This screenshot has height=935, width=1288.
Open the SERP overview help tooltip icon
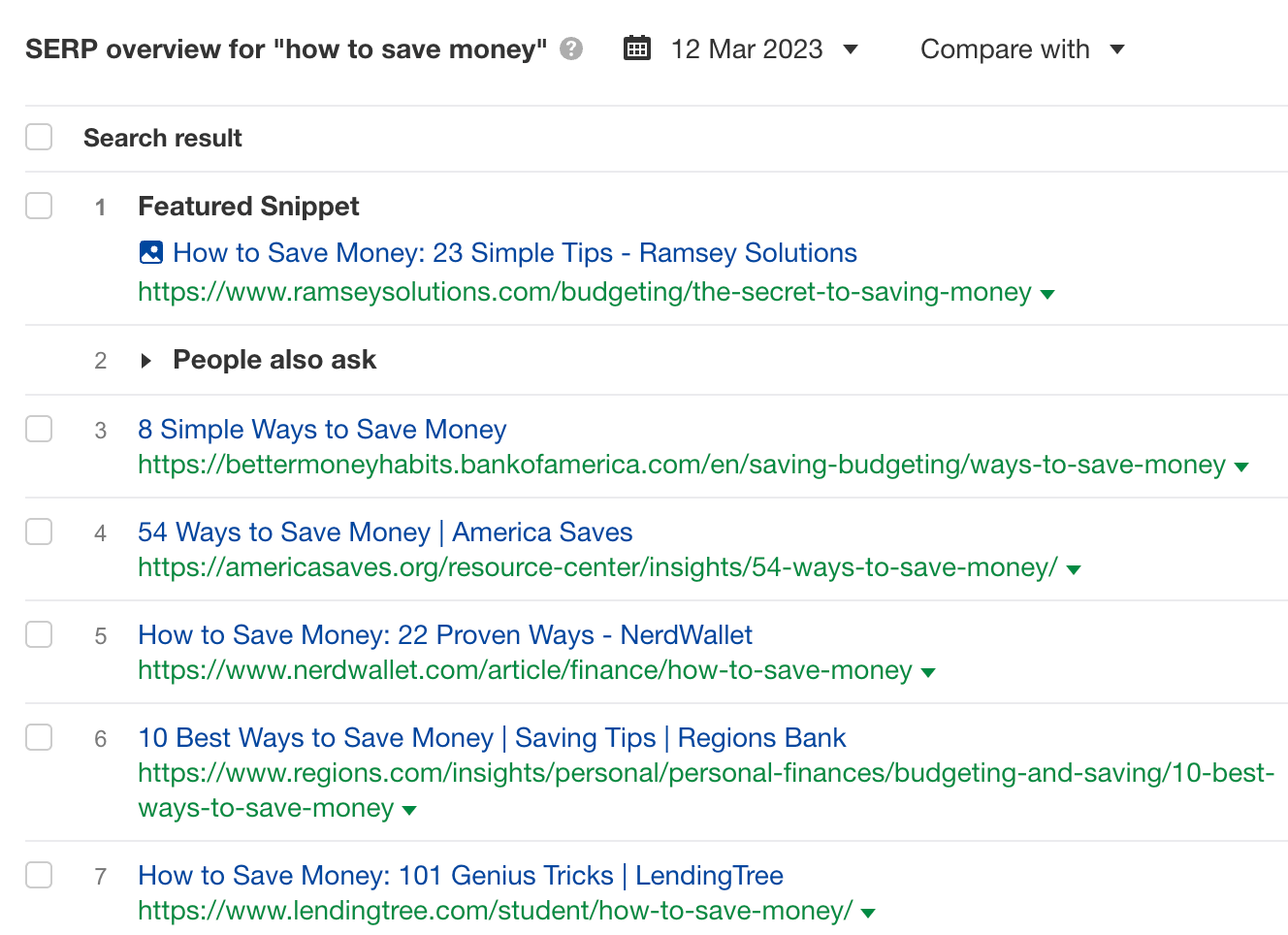pyautogui.click(x=572, y=48)
